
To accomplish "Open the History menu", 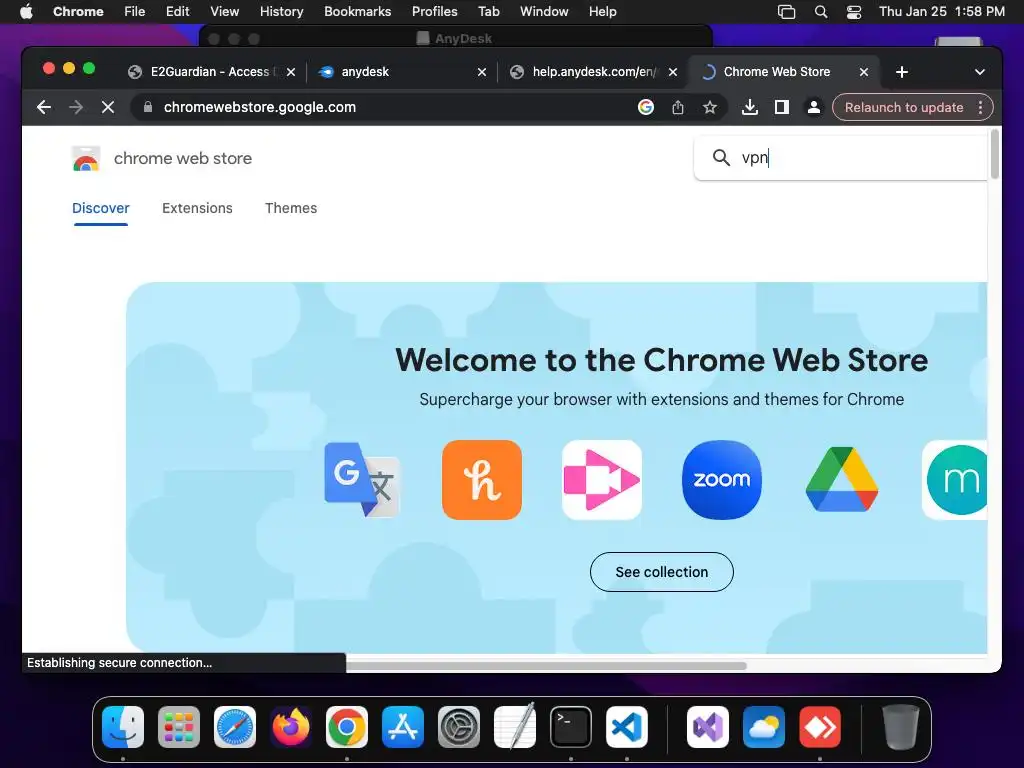I will click(281, 11).
